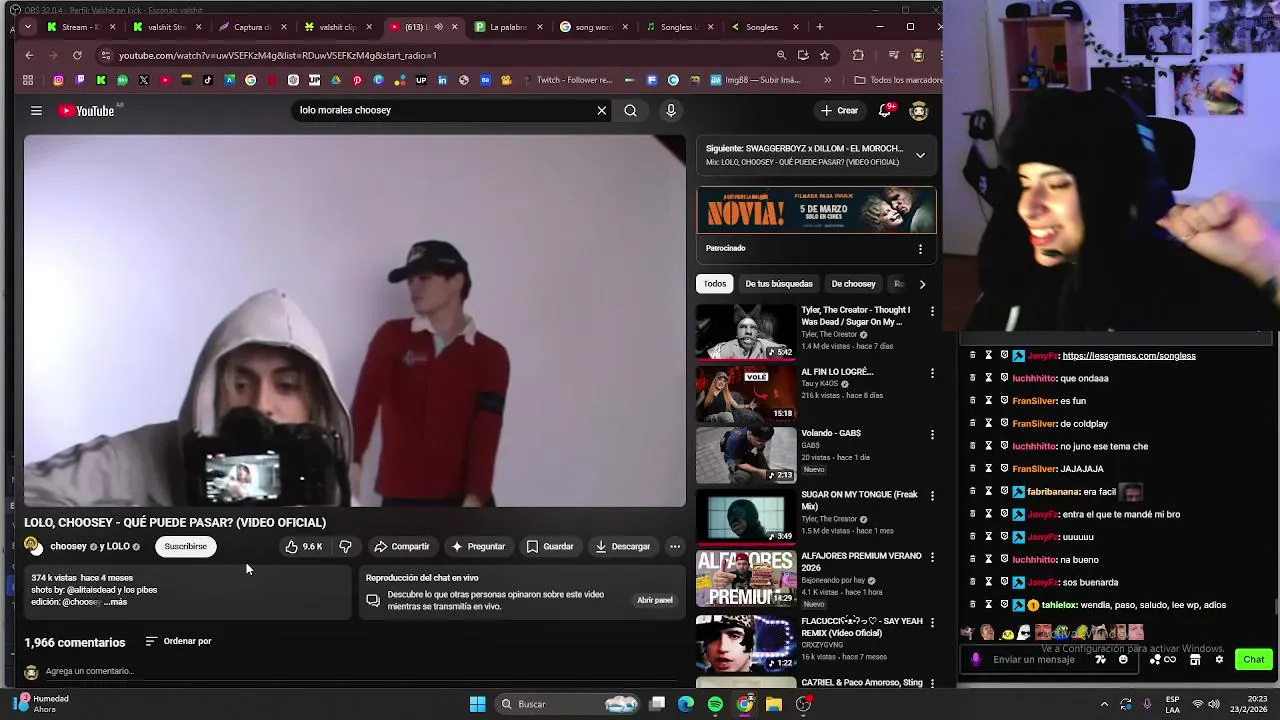The image size is (1280, 720).
Task: Show next filter chips with right arrow
Action: [922, 284]
